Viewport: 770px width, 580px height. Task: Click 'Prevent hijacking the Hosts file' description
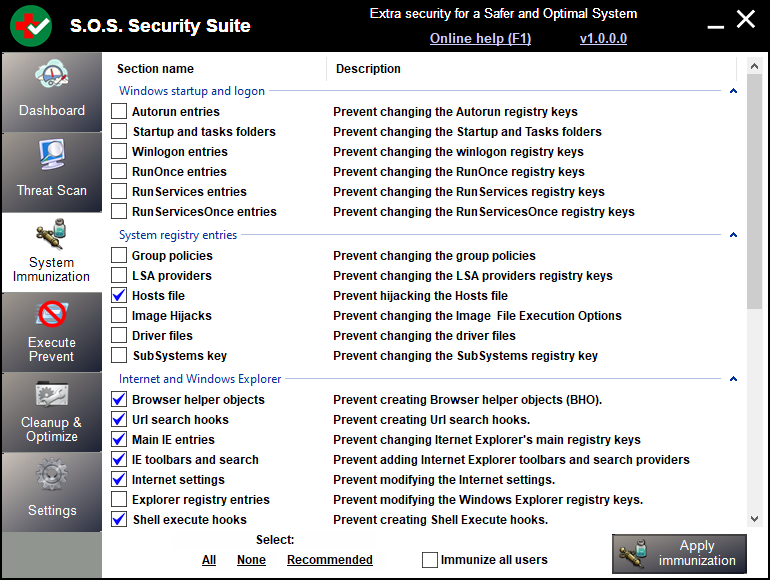pos(420,296)
